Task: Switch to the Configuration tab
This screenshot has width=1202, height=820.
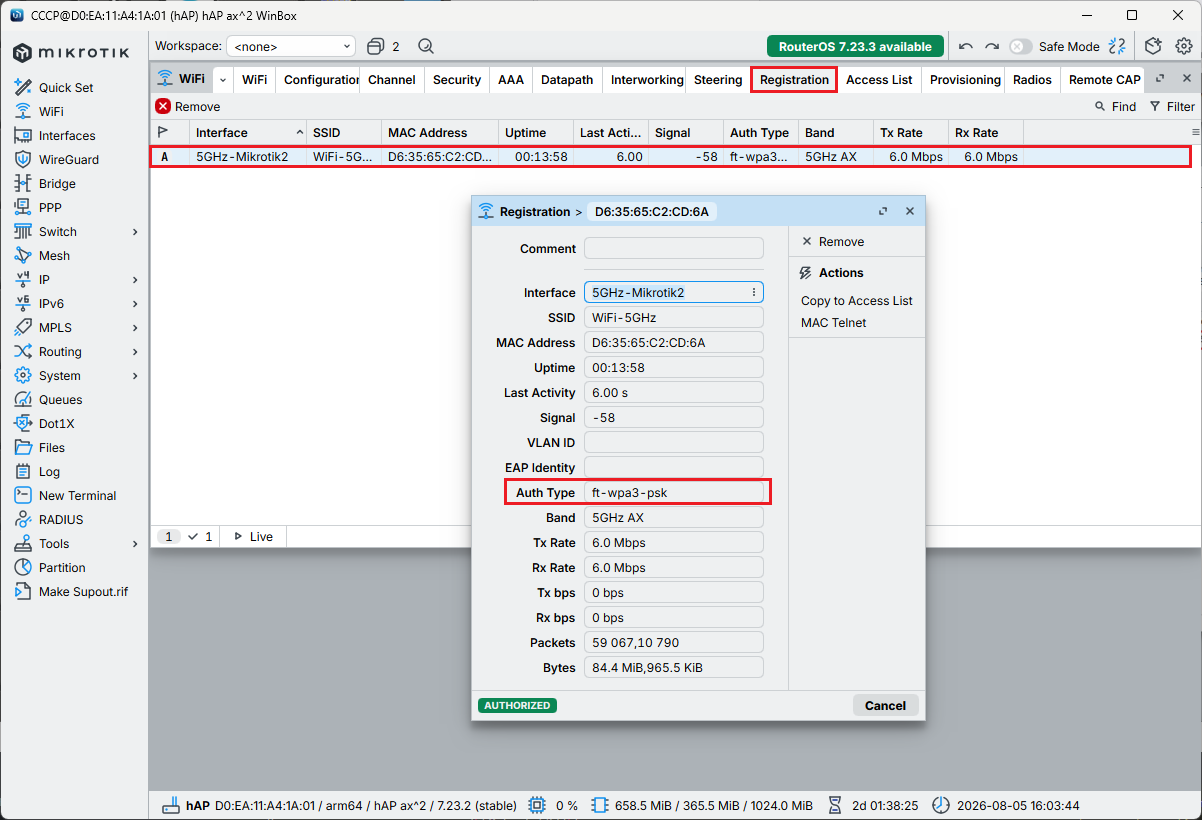Action: pyautogui.click(x=320, y=80)
